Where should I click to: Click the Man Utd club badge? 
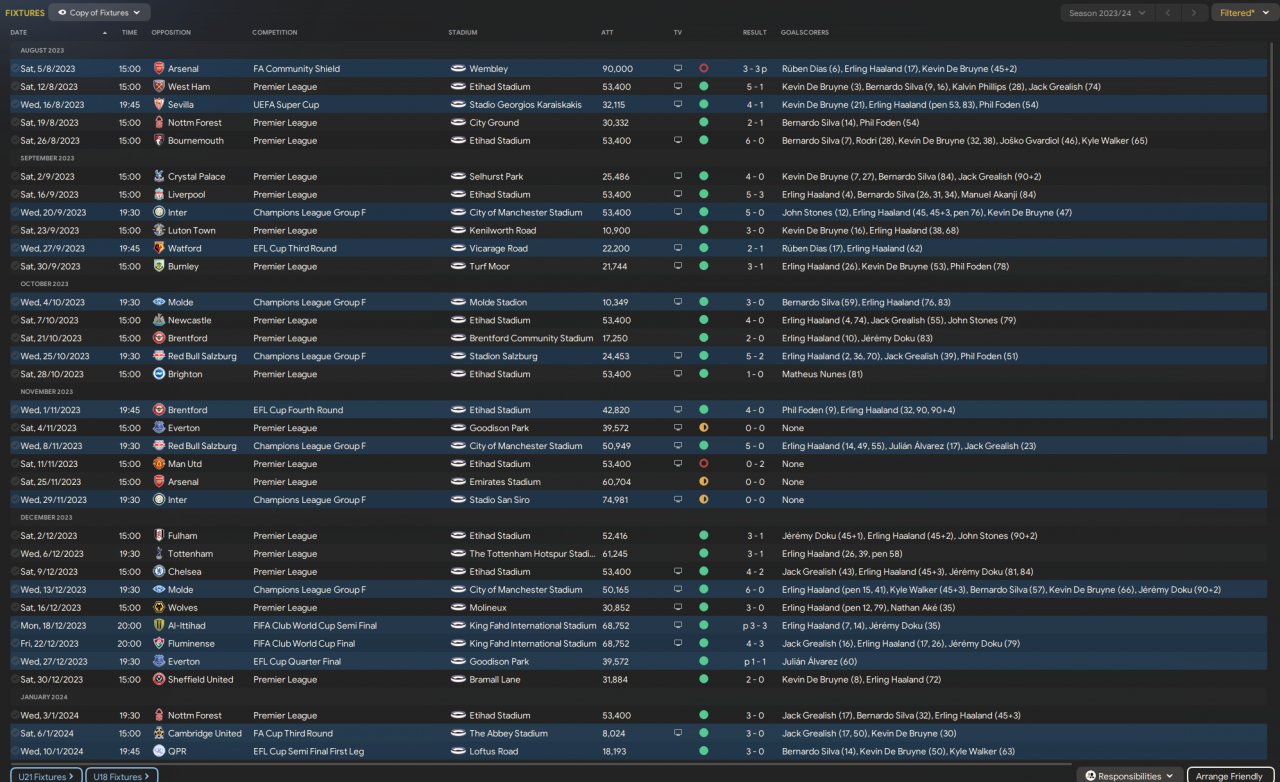click(159, 464)
